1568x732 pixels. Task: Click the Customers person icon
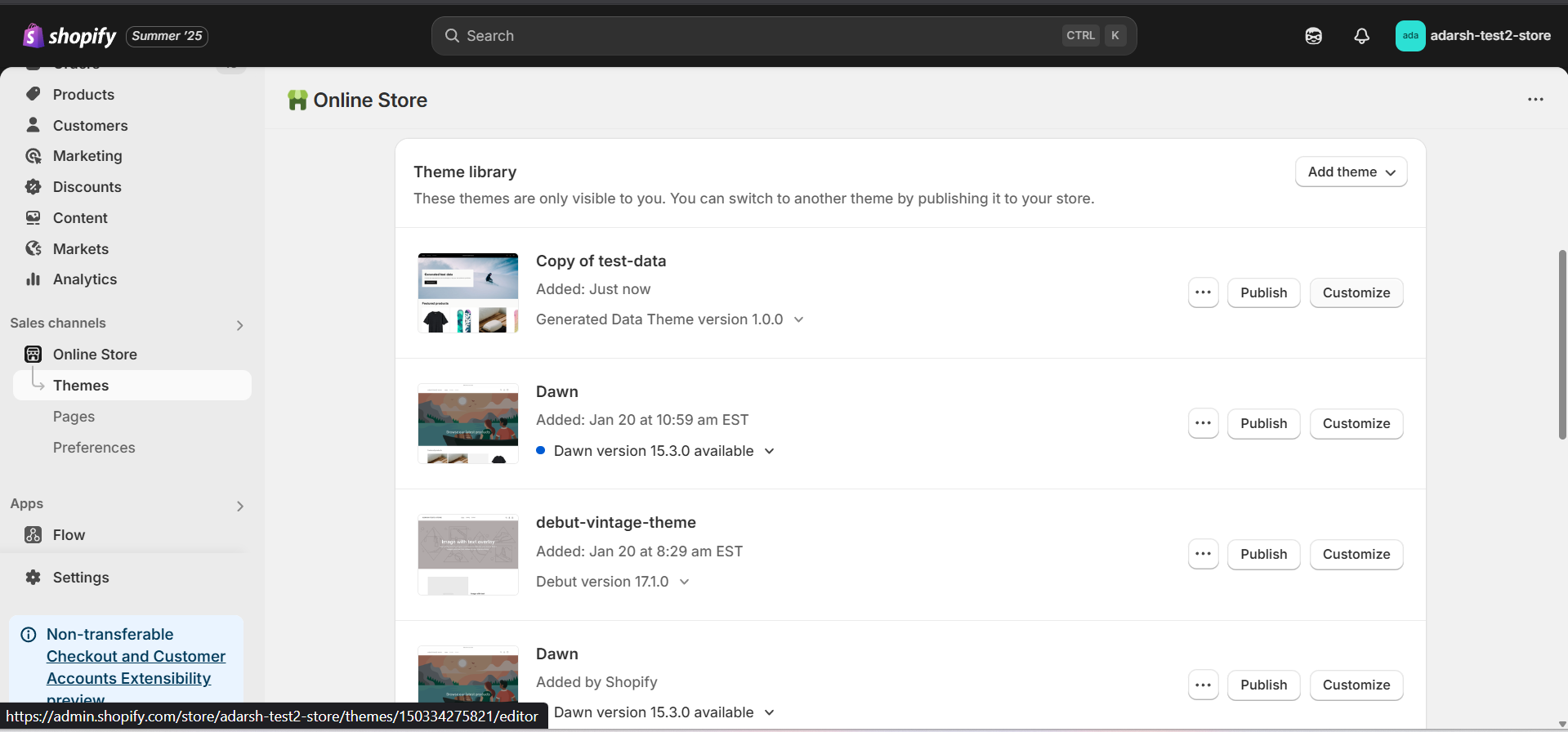(33, 125)
